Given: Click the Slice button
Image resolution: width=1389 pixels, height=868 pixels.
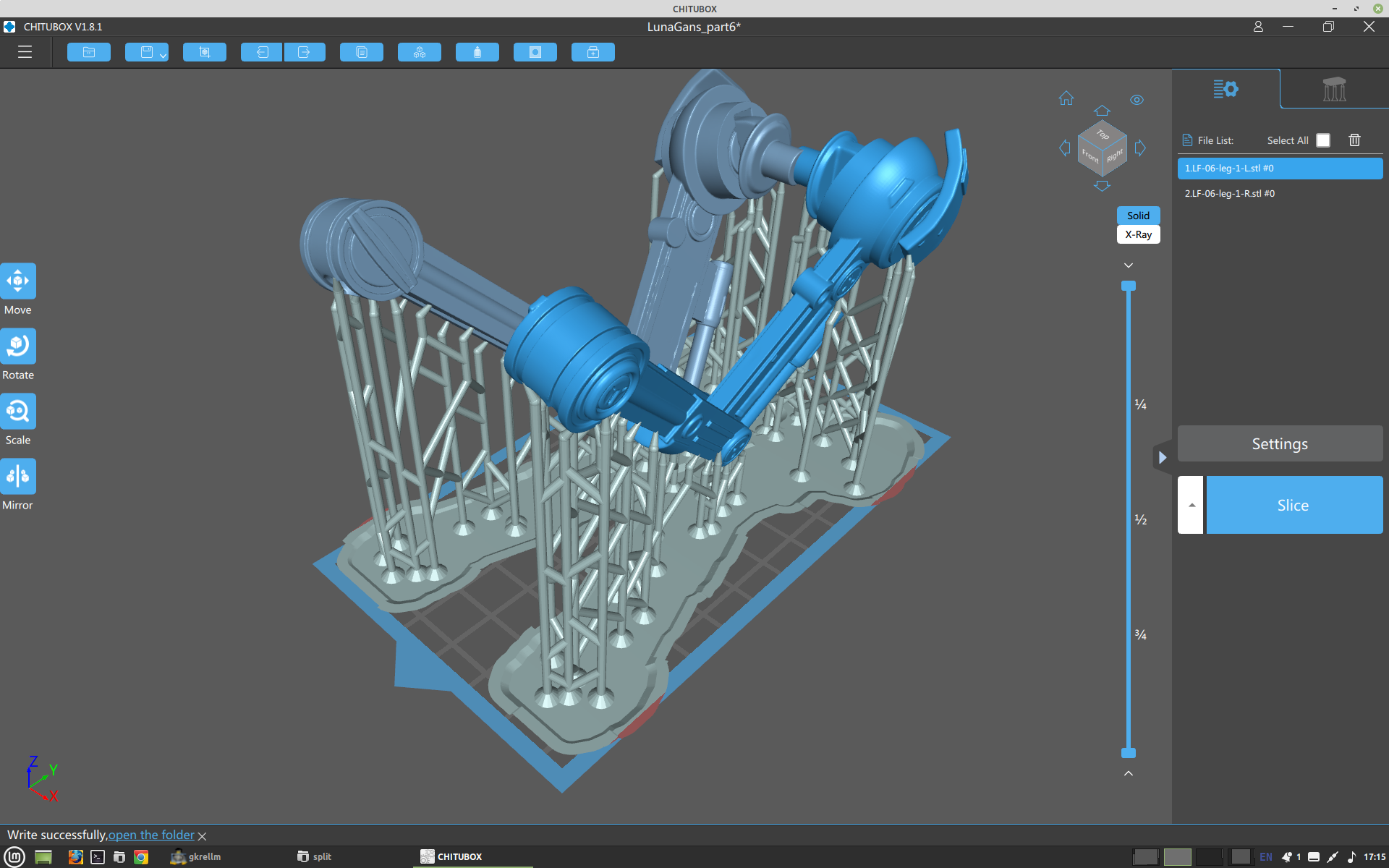Looking at the screenshot, I should click(x=1294, y=505).
